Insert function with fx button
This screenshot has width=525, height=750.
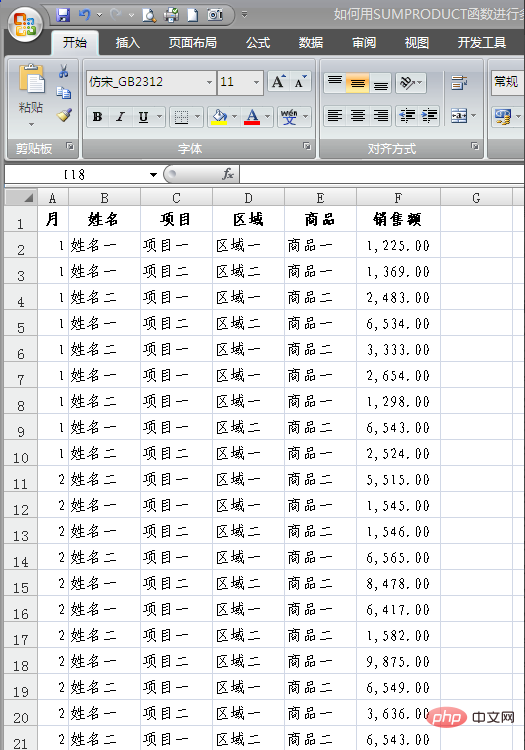228,174
